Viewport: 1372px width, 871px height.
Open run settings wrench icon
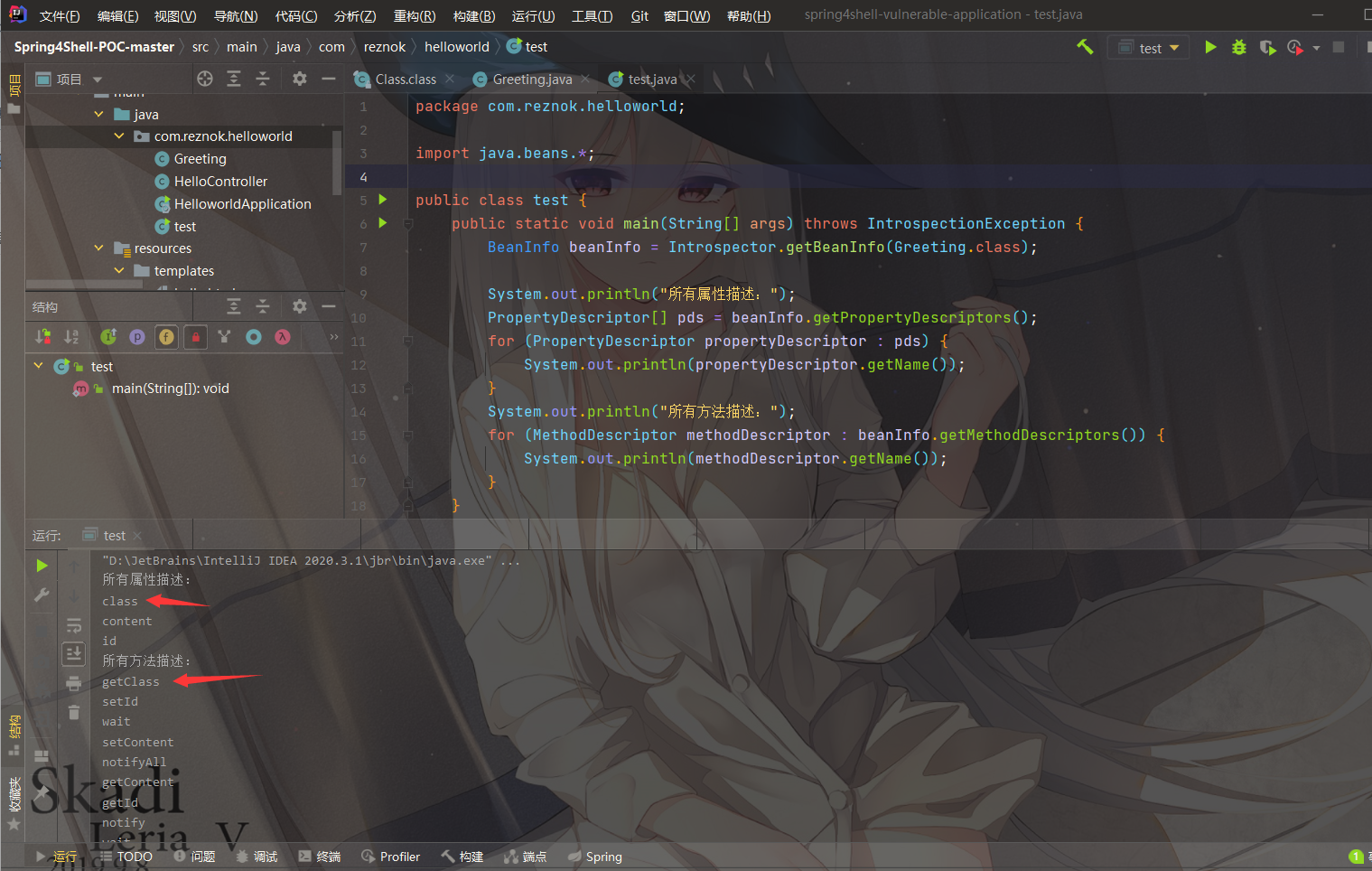coord(42,595)
